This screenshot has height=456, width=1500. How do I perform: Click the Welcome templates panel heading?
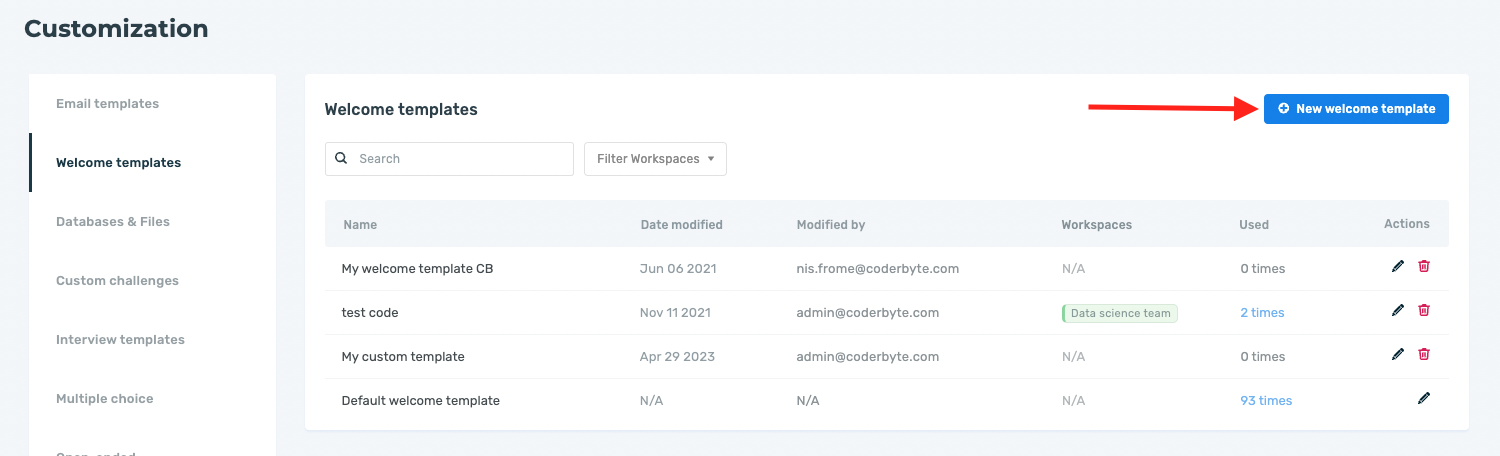pos(401,110)
